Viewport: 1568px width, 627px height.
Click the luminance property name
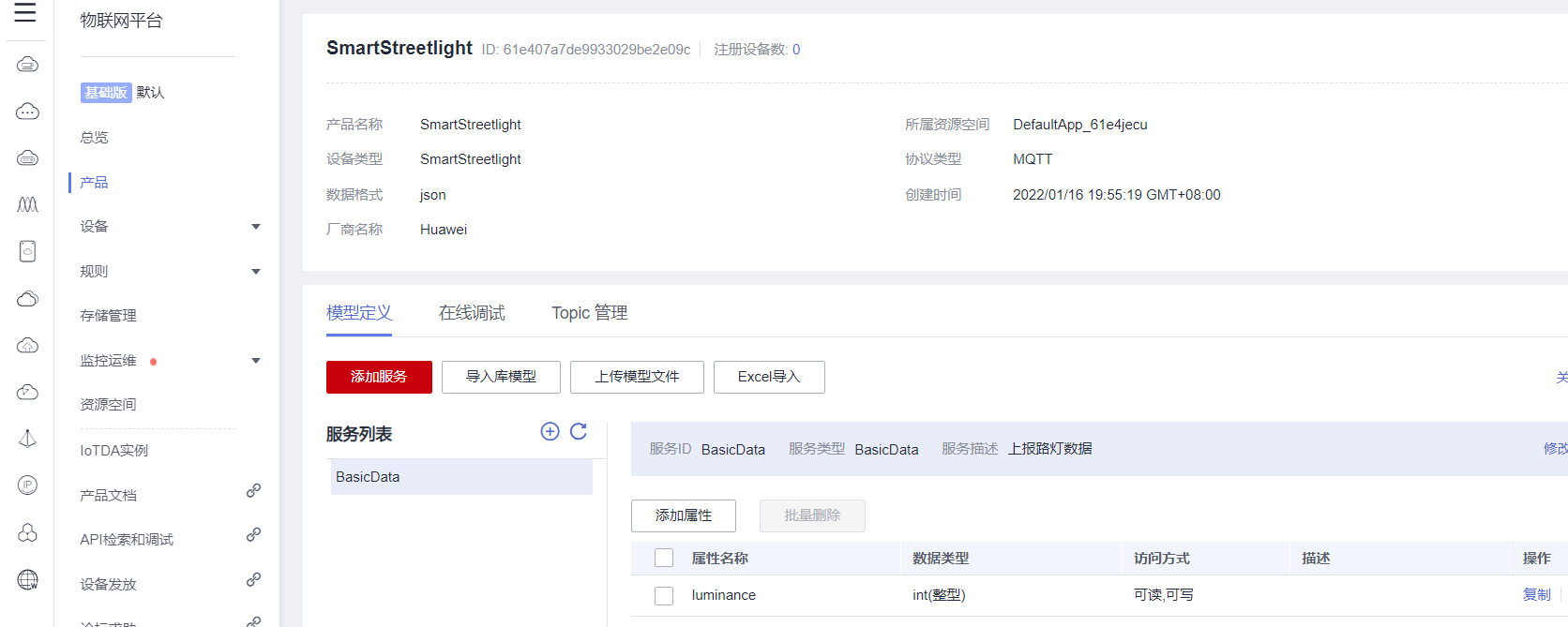coord(723,595)
